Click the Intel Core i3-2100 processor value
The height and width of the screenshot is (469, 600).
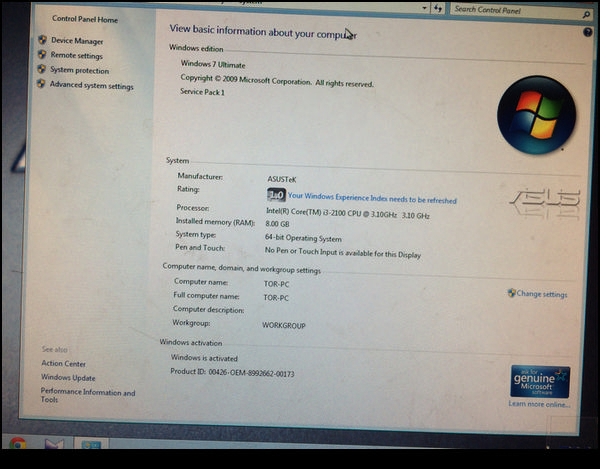point(347,213)
